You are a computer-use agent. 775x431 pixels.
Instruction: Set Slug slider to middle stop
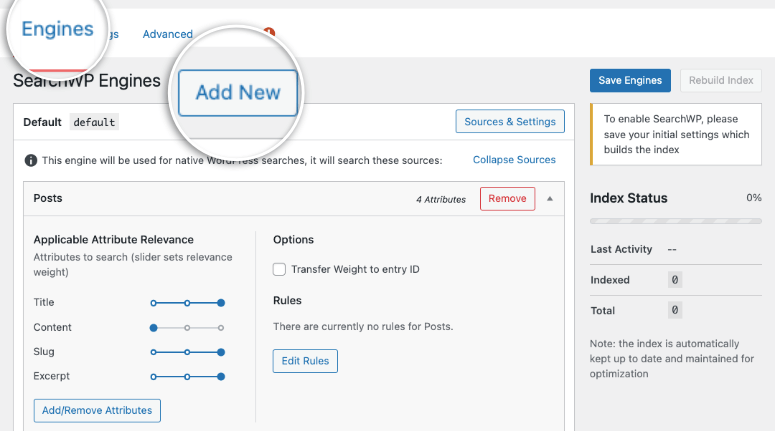point(187,352)
